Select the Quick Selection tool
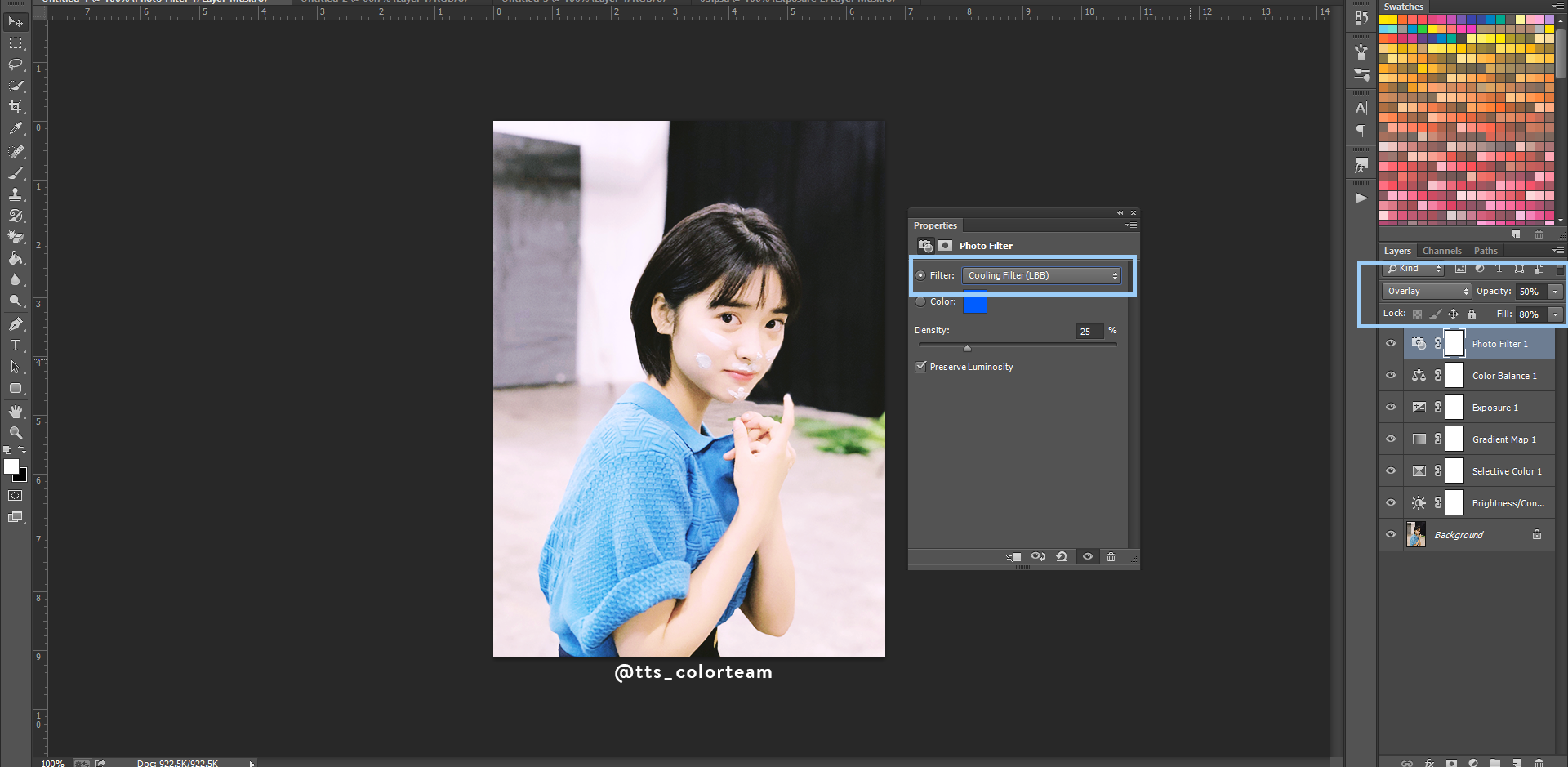The image size is (1568, 767). point(16,86)
